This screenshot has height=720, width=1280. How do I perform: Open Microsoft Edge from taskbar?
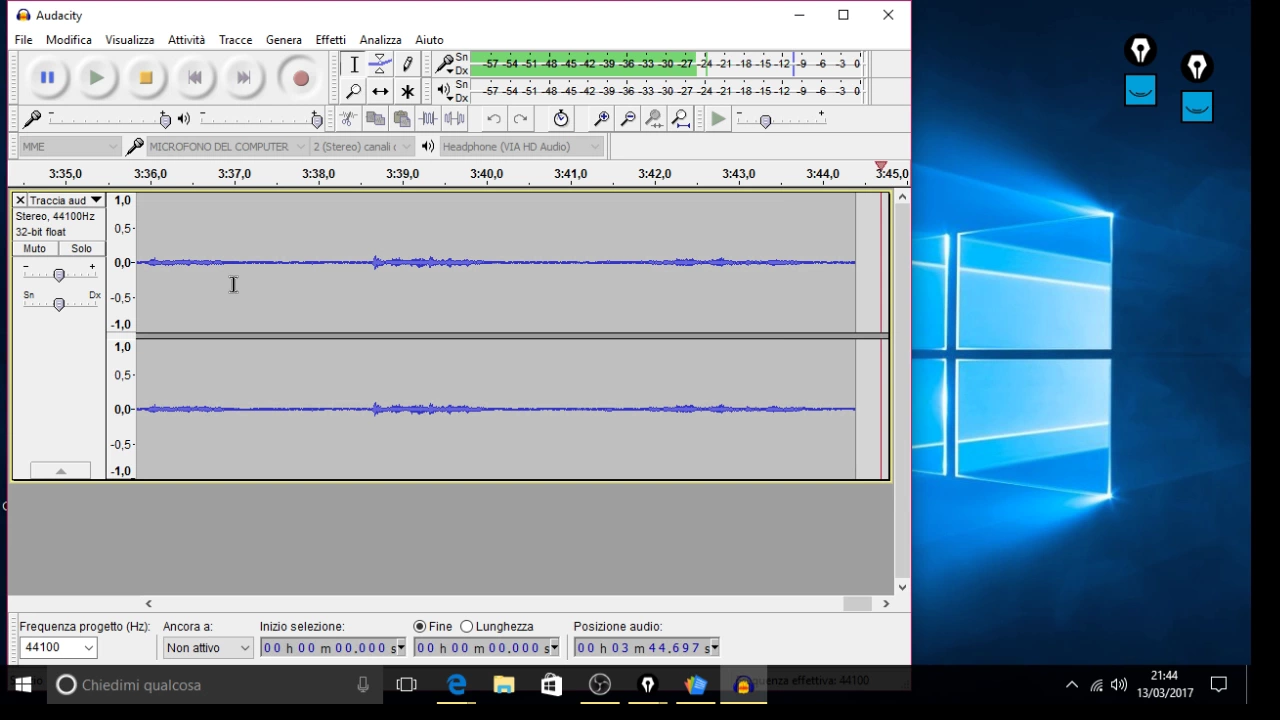coord(456,685)
